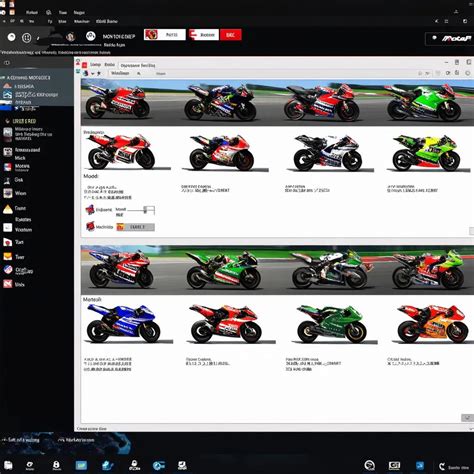Click the red square icon at sidebar bottom
The width and height of the screenshot is (474, 474).
(x=8, y=284)
